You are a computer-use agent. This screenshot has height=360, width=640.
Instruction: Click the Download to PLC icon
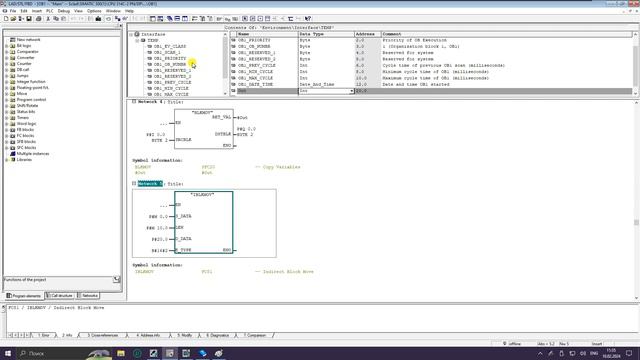pos(98,19)
